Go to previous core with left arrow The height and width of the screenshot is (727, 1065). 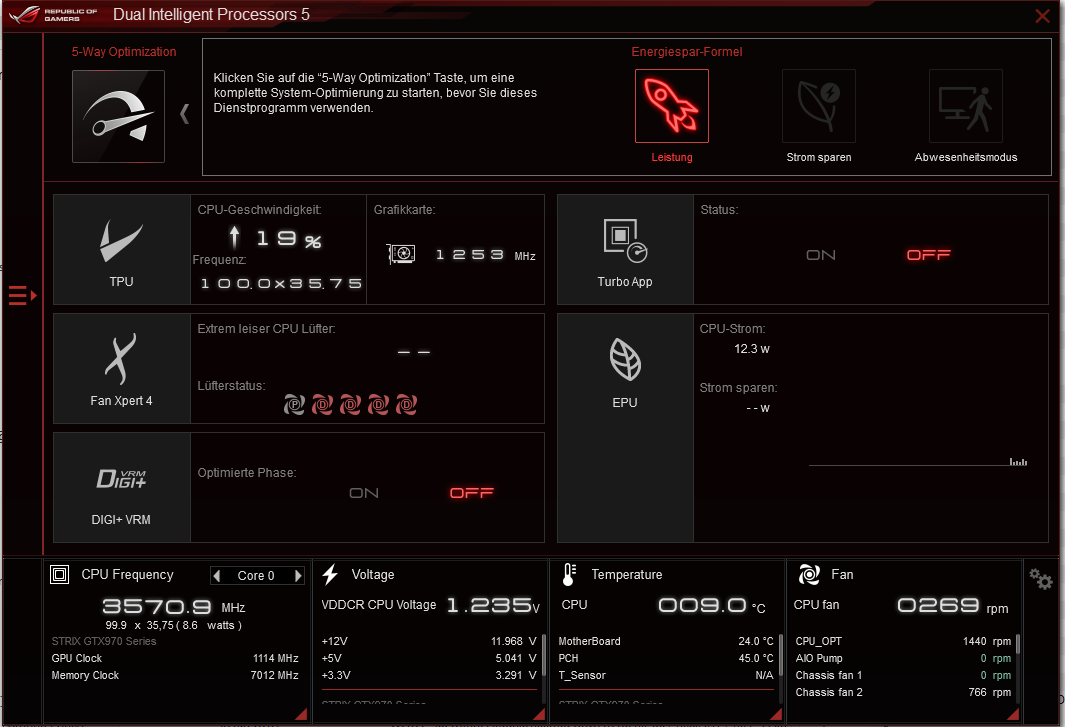pos(217,576)
